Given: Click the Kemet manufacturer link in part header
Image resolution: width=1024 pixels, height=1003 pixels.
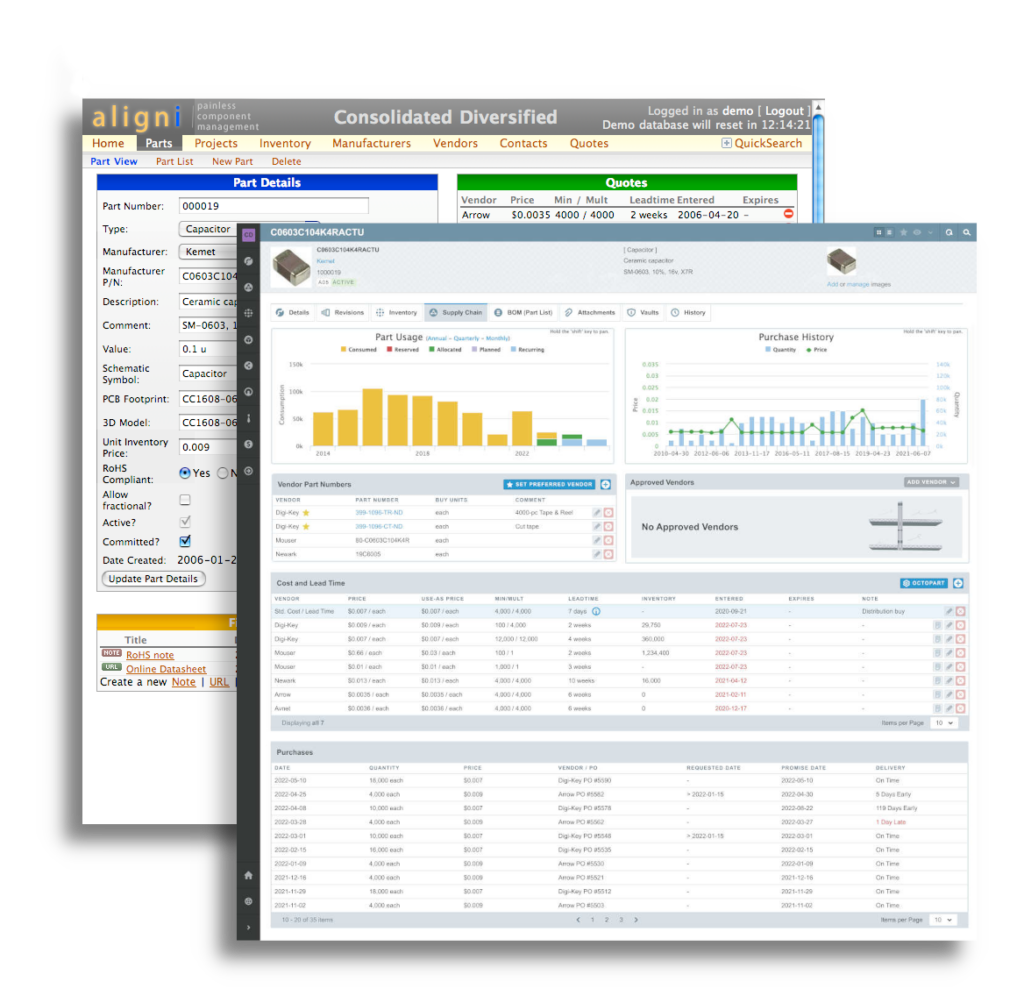Looking at the screenshot, I should pos(325,261).
